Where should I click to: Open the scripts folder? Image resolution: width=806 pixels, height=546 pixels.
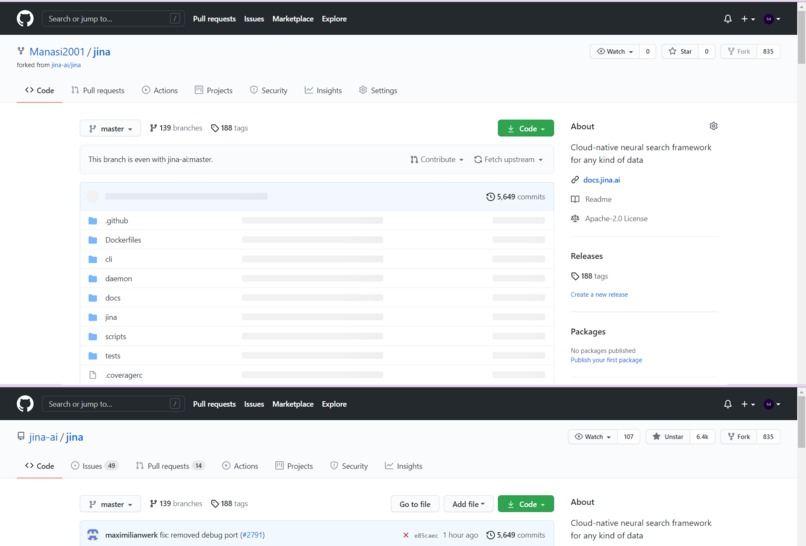tap(116, 336)
